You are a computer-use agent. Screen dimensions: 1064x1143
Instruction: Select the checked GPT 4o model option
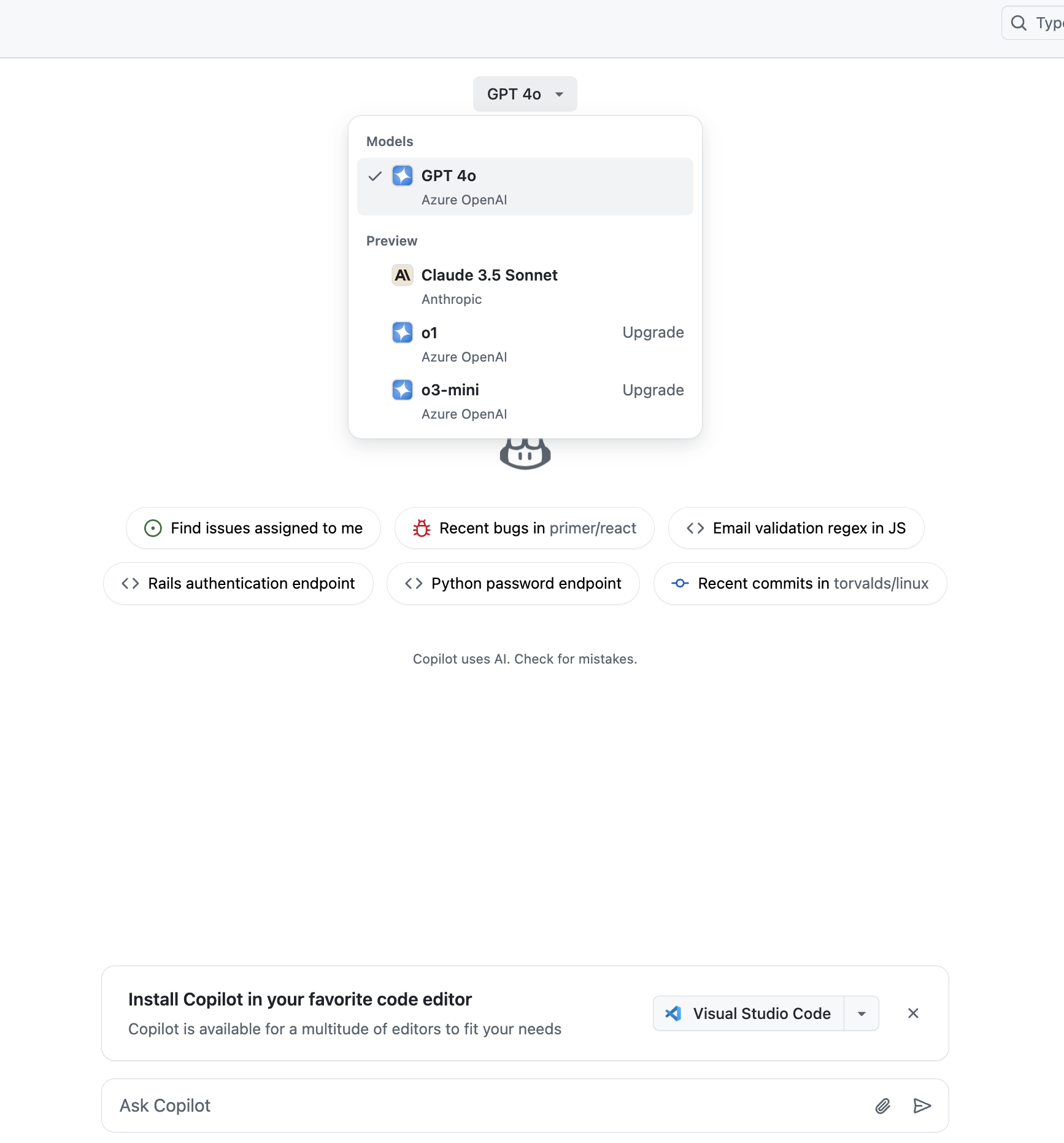tap(525, 187)
